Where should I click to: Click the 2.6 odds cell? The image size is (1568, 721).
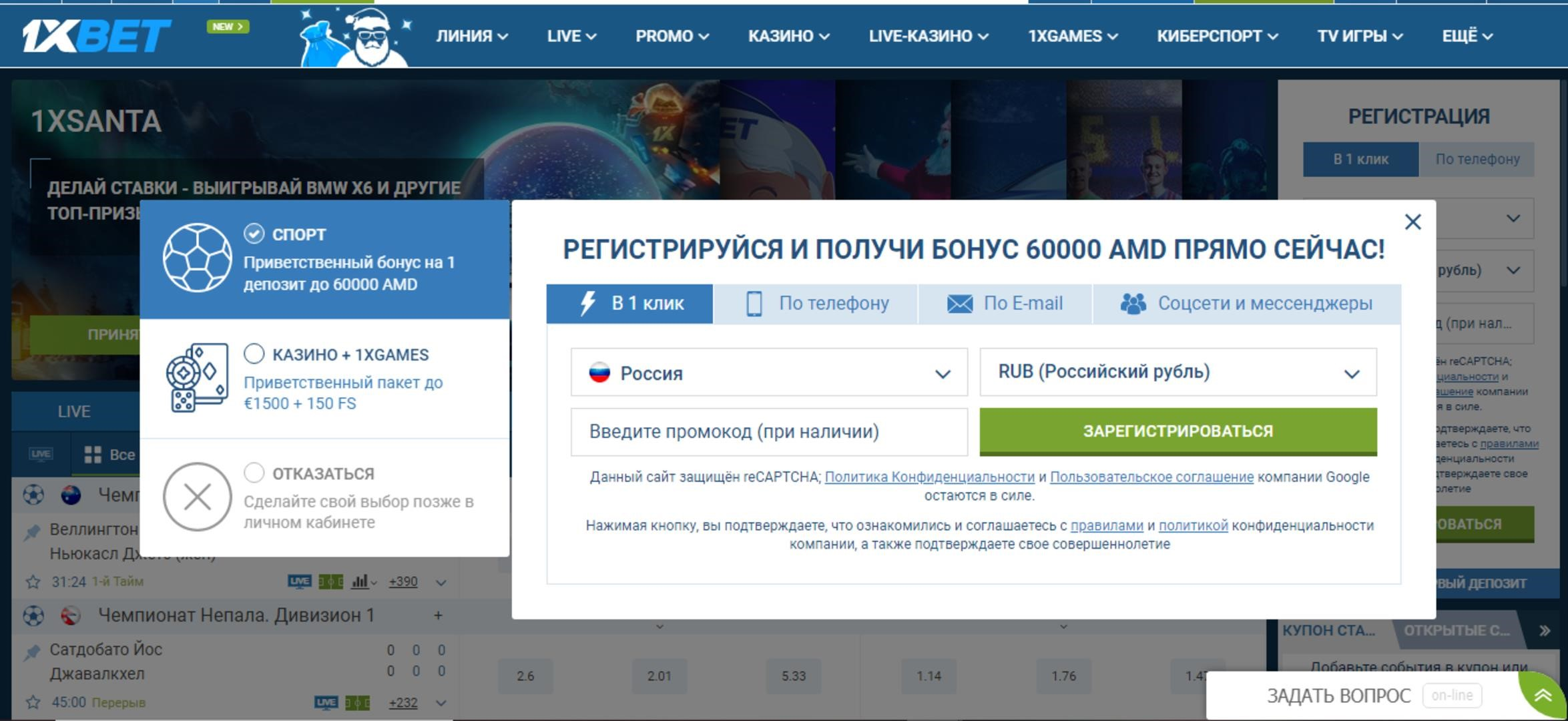tap(525, 676)
